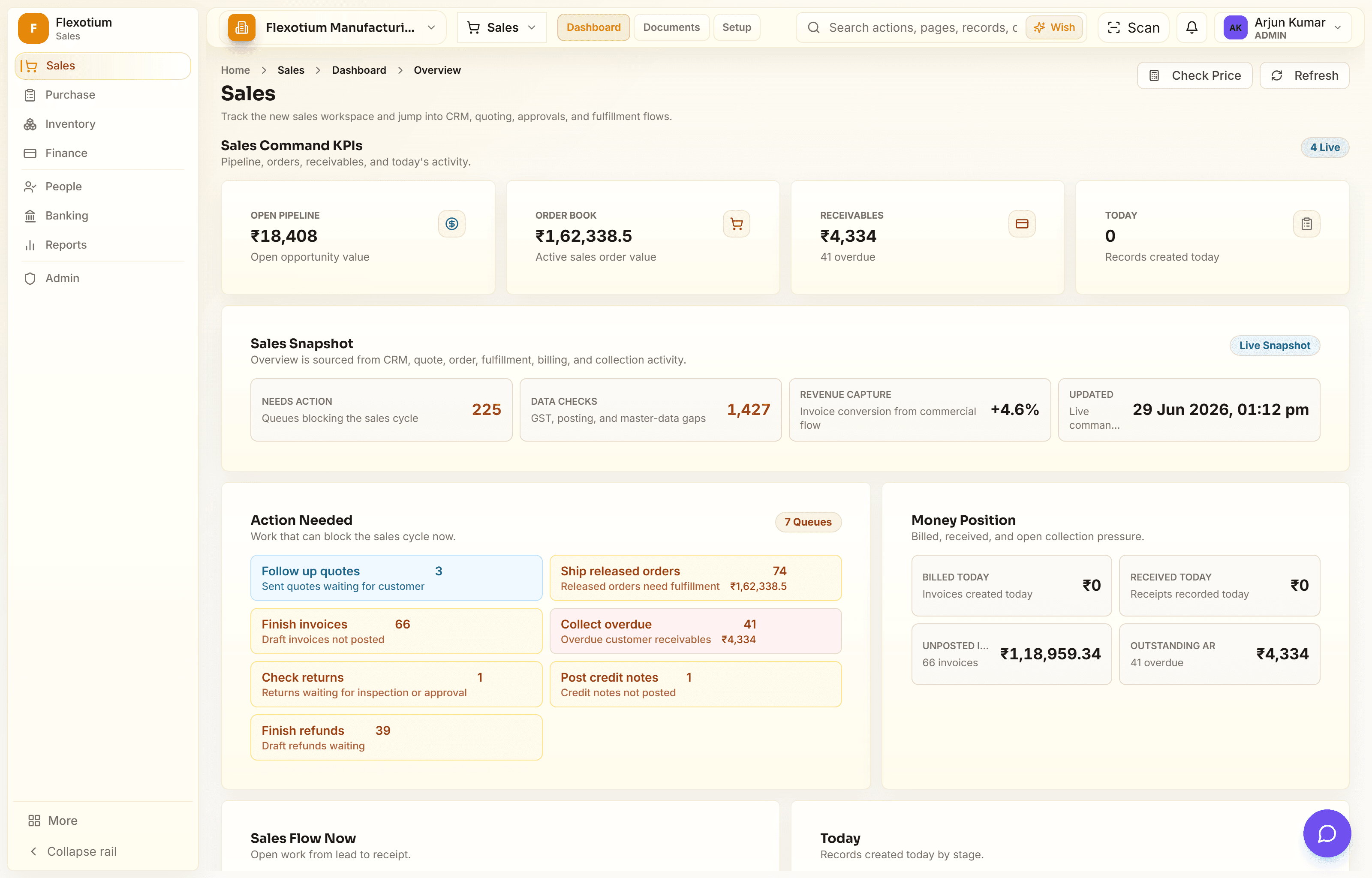1372x878 pixels.
Task: Open the Purchase module in the sidebar
Action: tap(102, 95)
